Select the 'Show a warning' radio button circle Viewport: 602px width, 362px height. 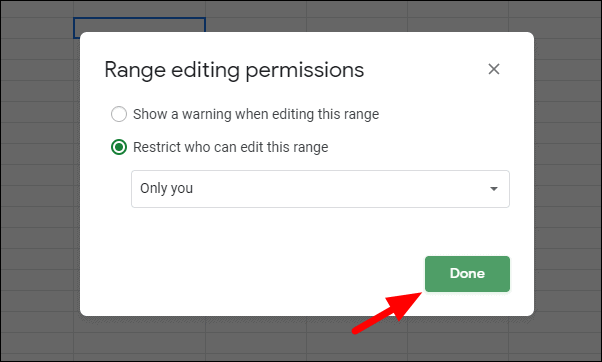click(x=119, y=114)
